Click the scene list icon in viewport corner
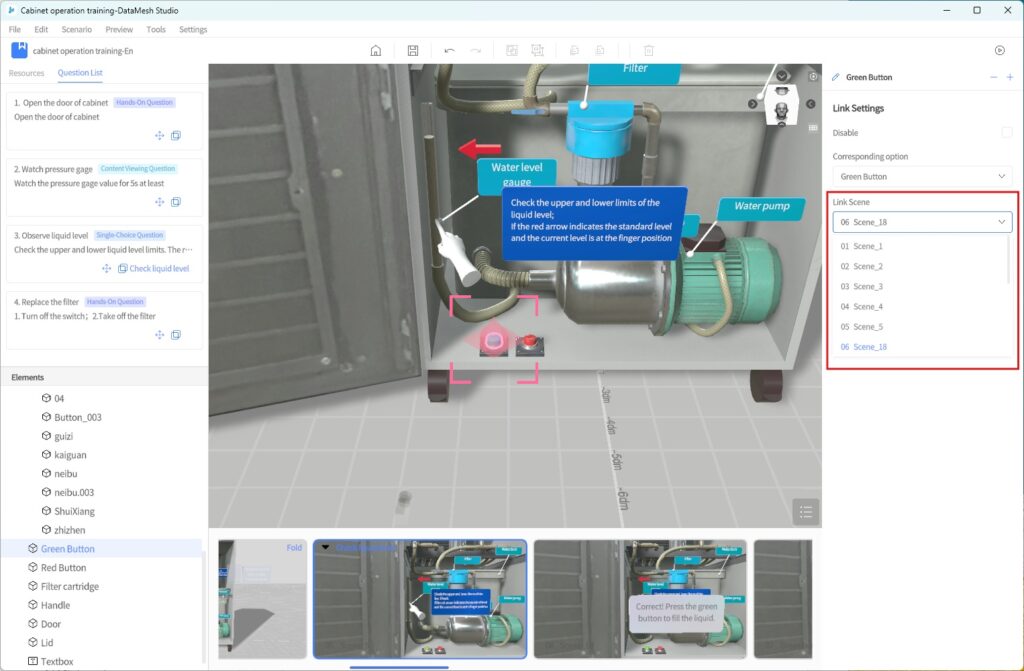The height and width of the screenshot is (671, 1024). [x=805, y=511]
